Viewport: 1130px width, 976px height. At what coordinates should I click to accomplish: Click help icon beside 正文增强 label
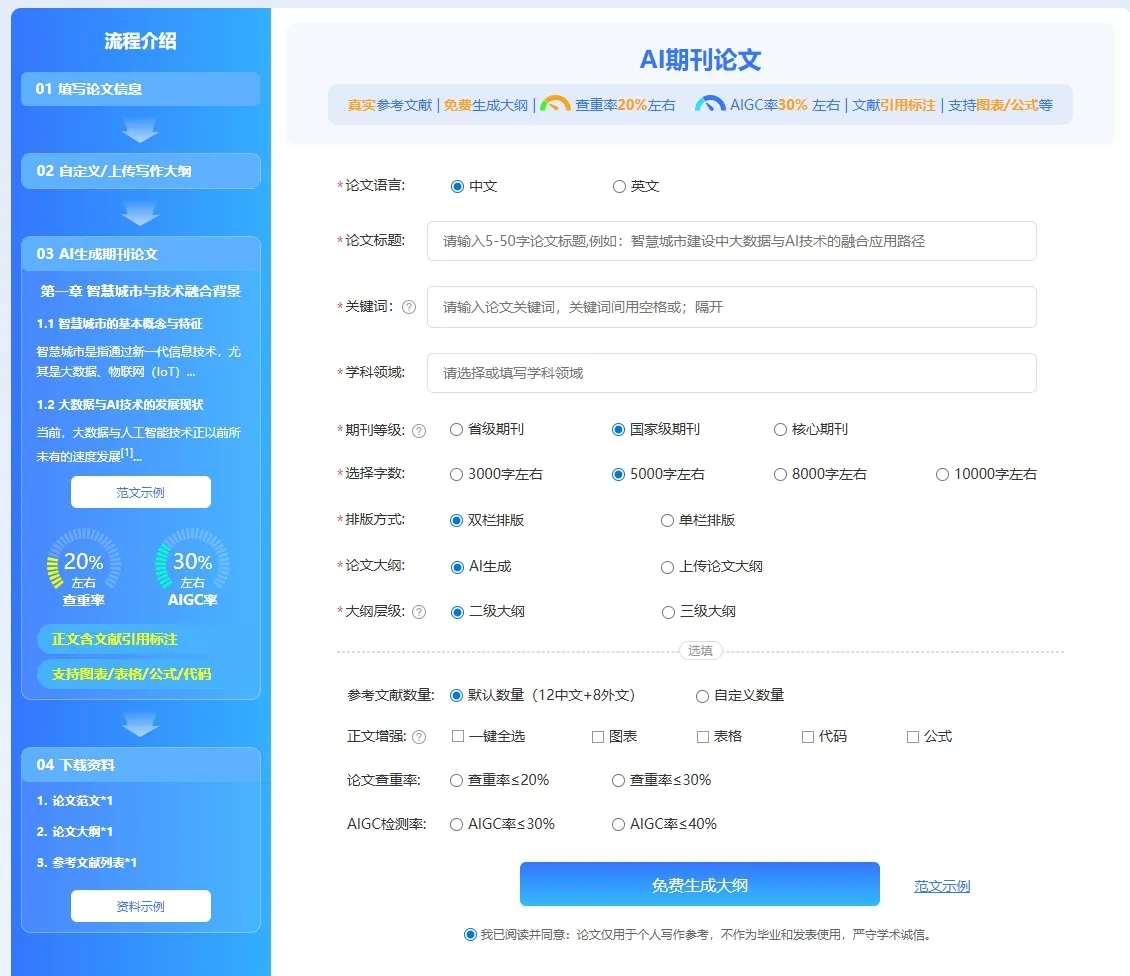point(419,737)
